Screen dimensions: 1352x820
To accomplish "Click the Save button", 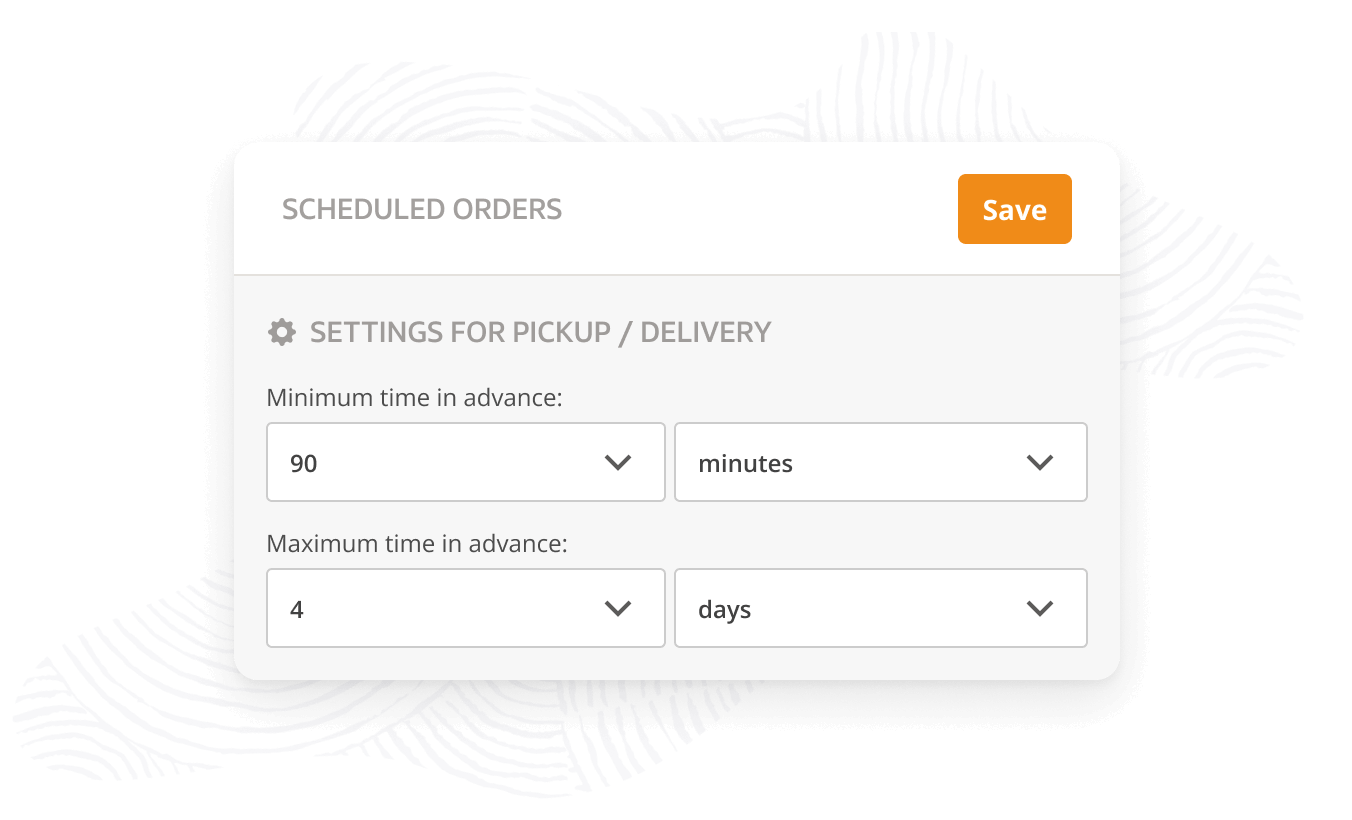I will click(1014, 209).
